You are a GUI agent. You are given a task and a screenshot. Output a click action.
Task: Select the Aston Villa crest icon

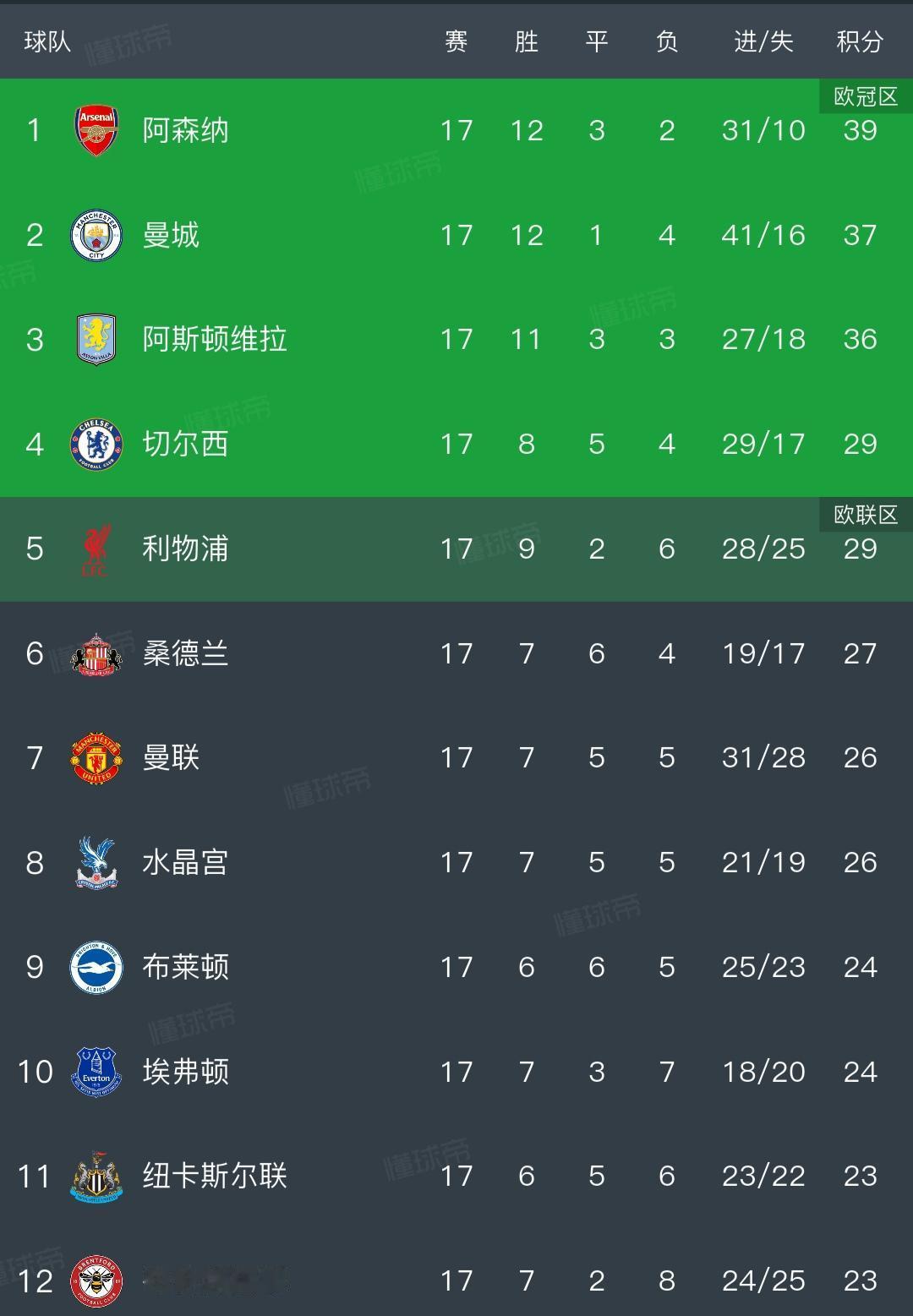pos(96,339)
